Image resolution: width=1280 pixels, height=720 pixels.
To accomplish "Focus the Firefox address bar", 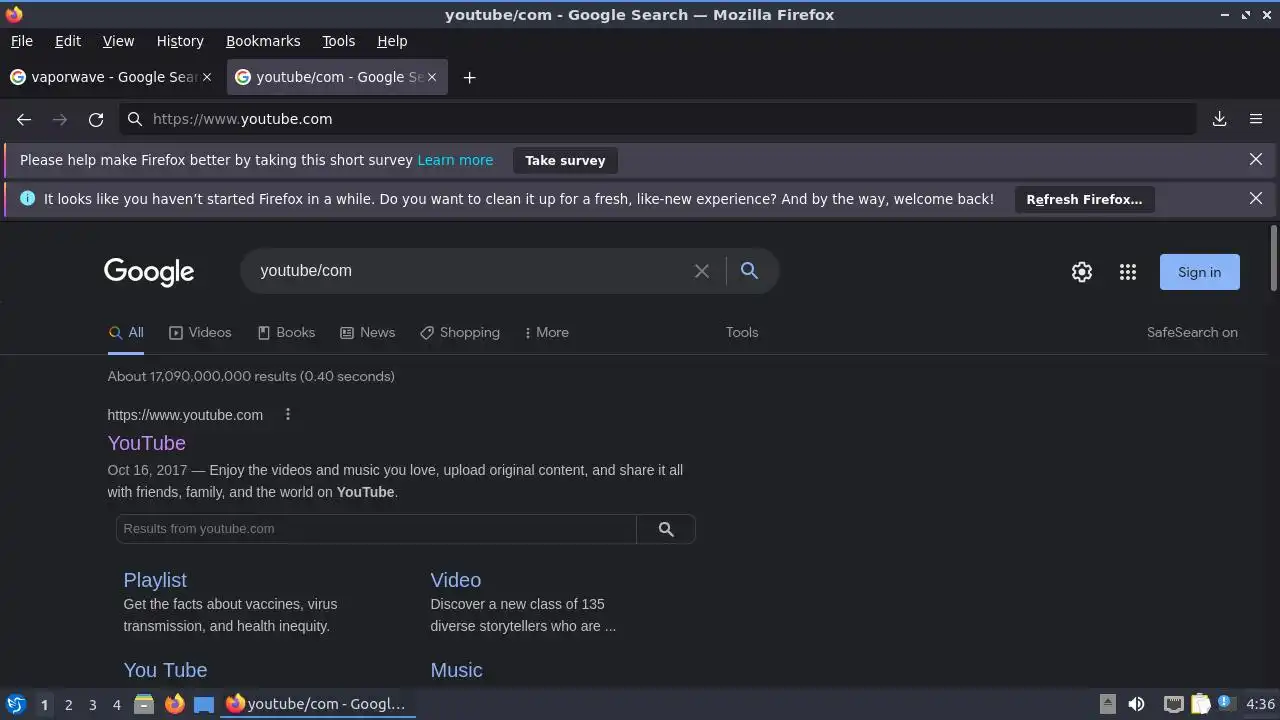I will pyautogui.click(x=658, y=119).
